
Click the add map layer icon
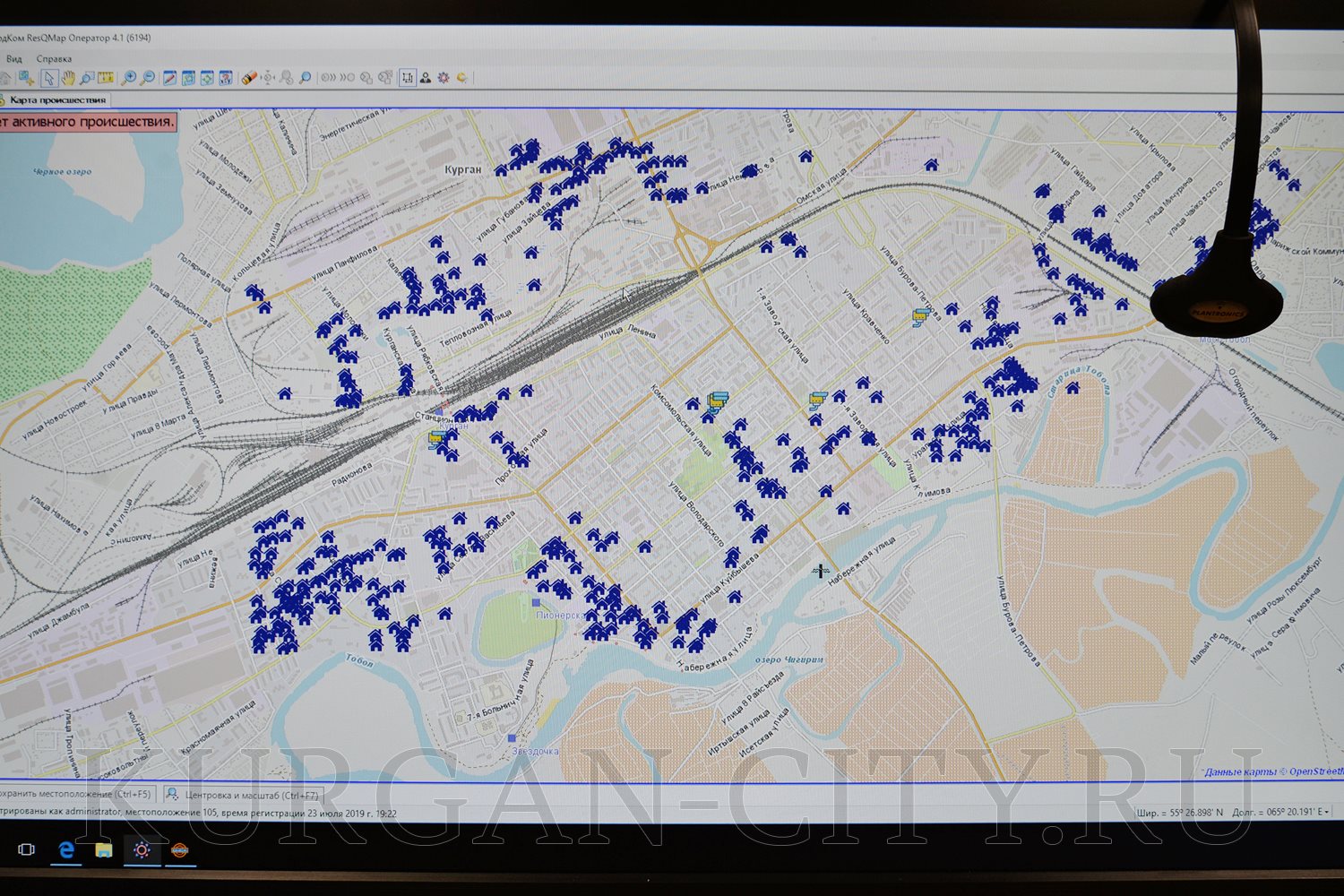point(26,78)
